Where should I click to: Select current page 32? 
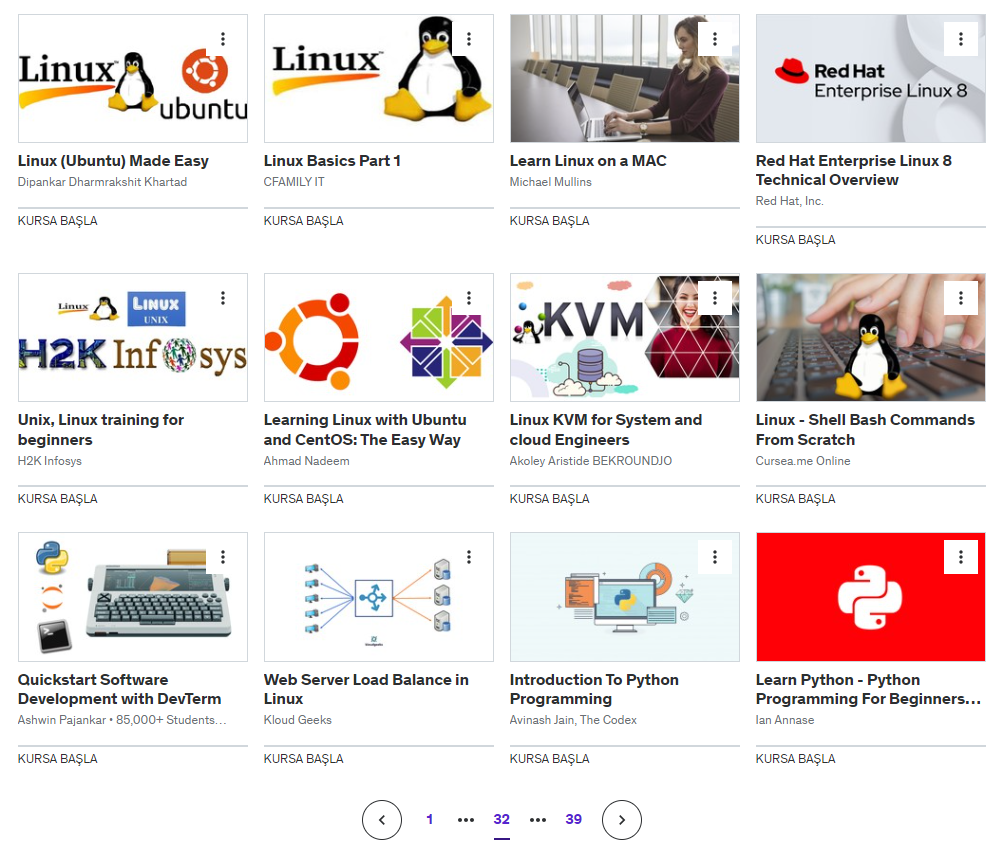[502, 819]
